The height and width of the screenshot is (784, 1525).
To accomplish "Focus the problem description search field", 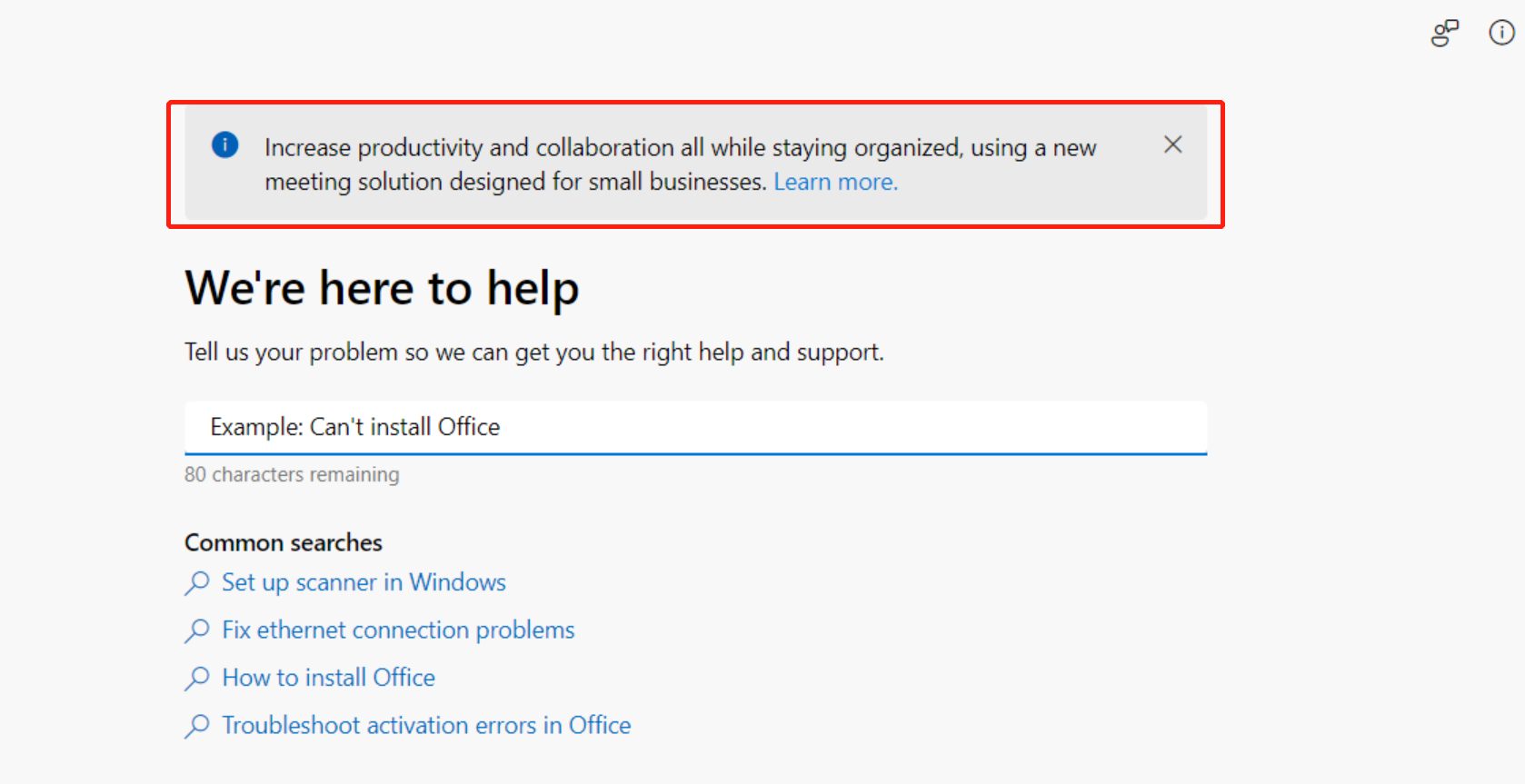I will 695,427.
